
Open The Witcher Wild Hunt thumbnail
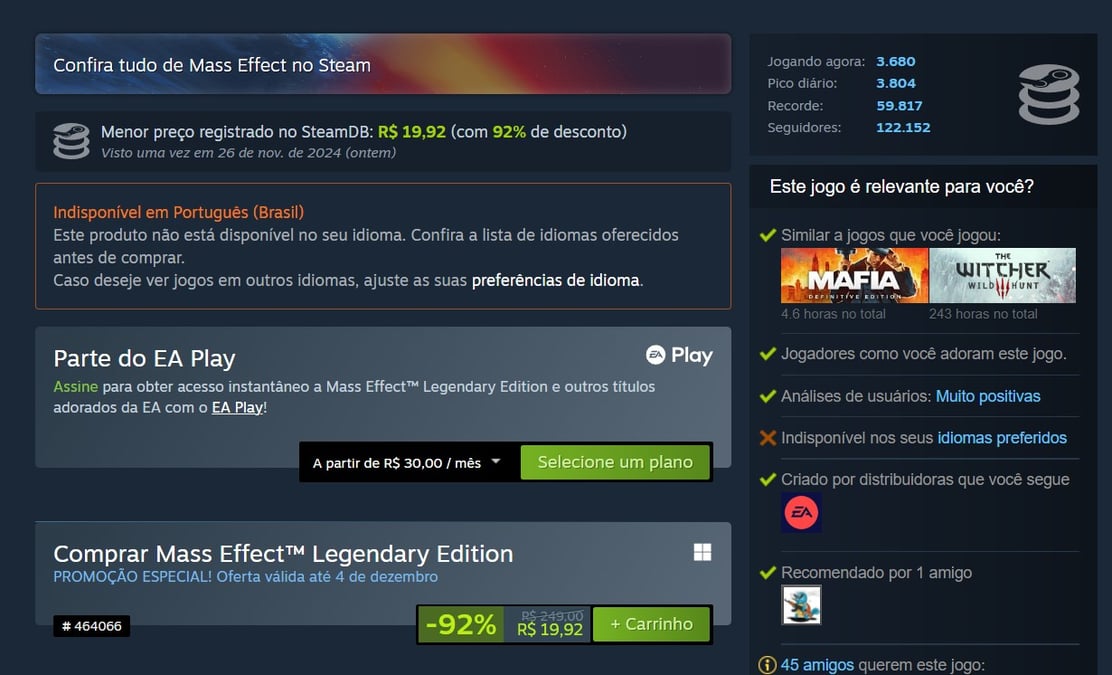pos(1002,276)
